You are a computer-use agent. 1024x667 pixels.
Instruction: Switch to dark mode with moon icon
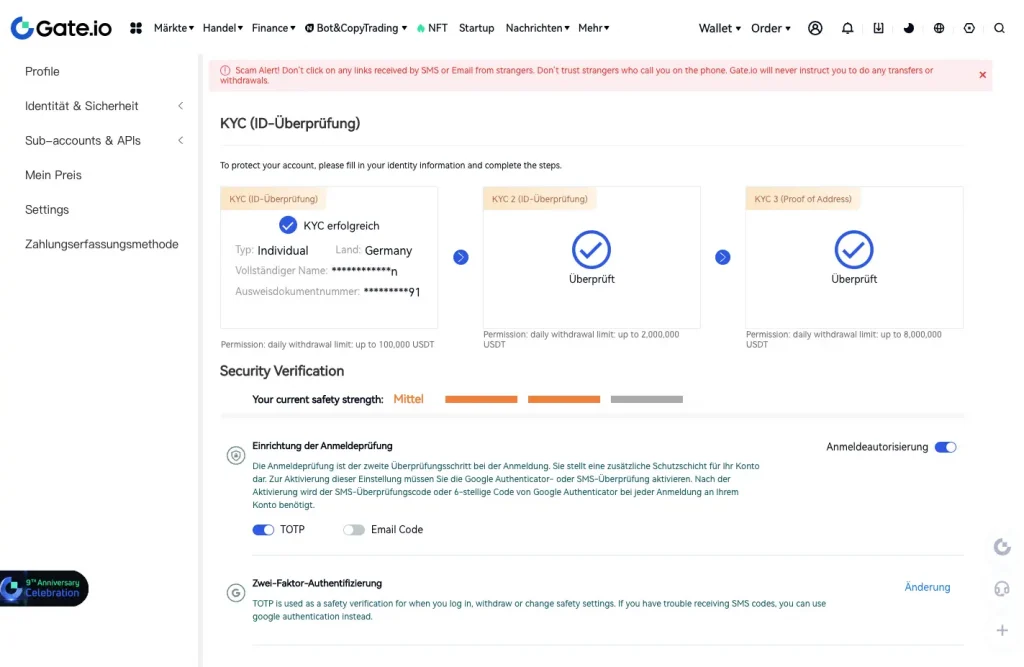pyautogui.click(x=908, y=28)
